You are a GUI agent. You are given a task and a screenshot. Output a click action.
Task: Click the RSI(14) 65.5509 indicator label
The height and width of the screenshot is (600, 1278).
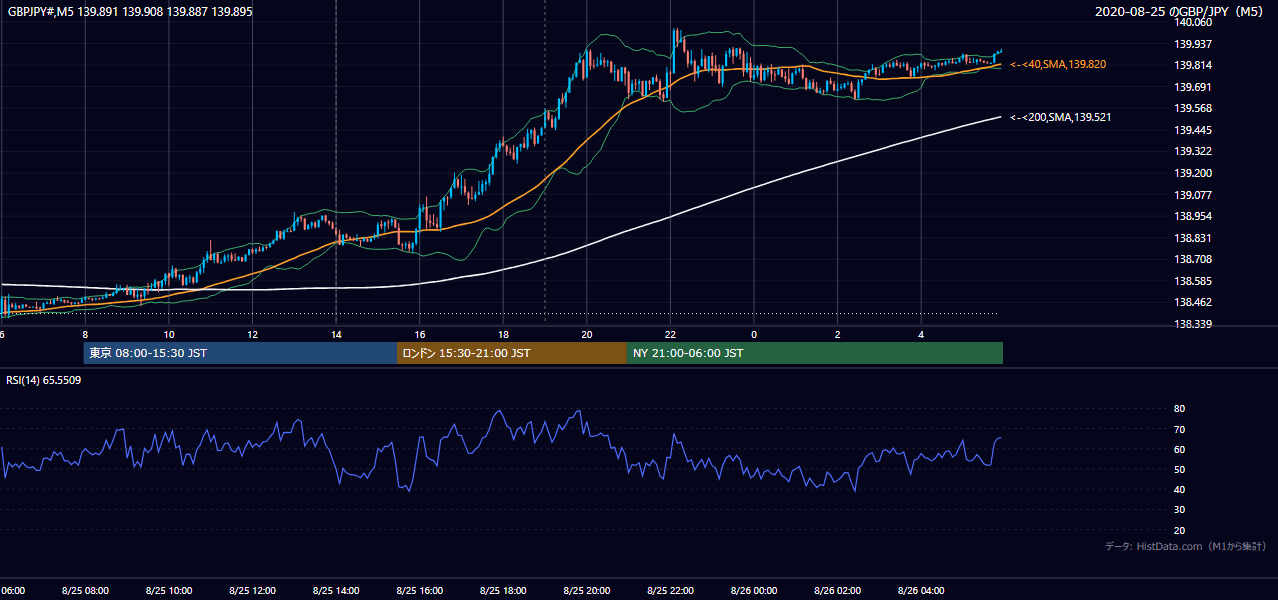click(44, 380)
